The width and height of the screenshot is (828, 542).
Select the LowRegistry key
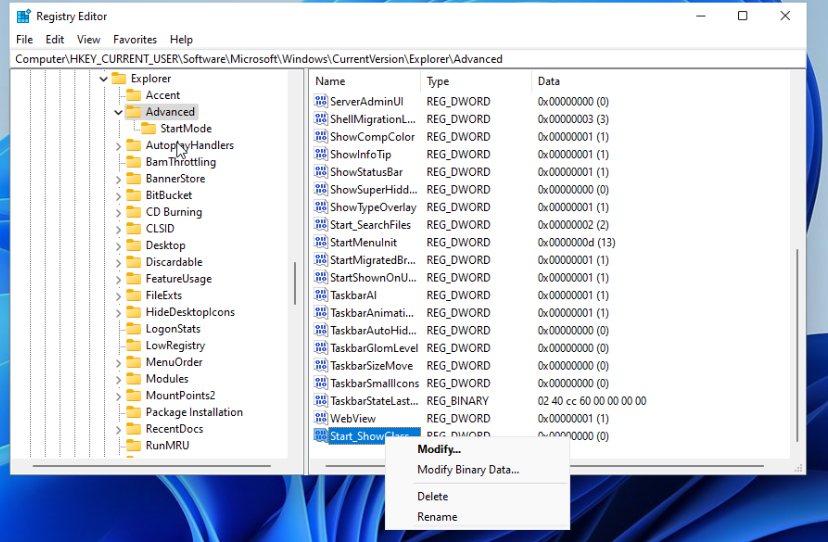click(175, 345)
